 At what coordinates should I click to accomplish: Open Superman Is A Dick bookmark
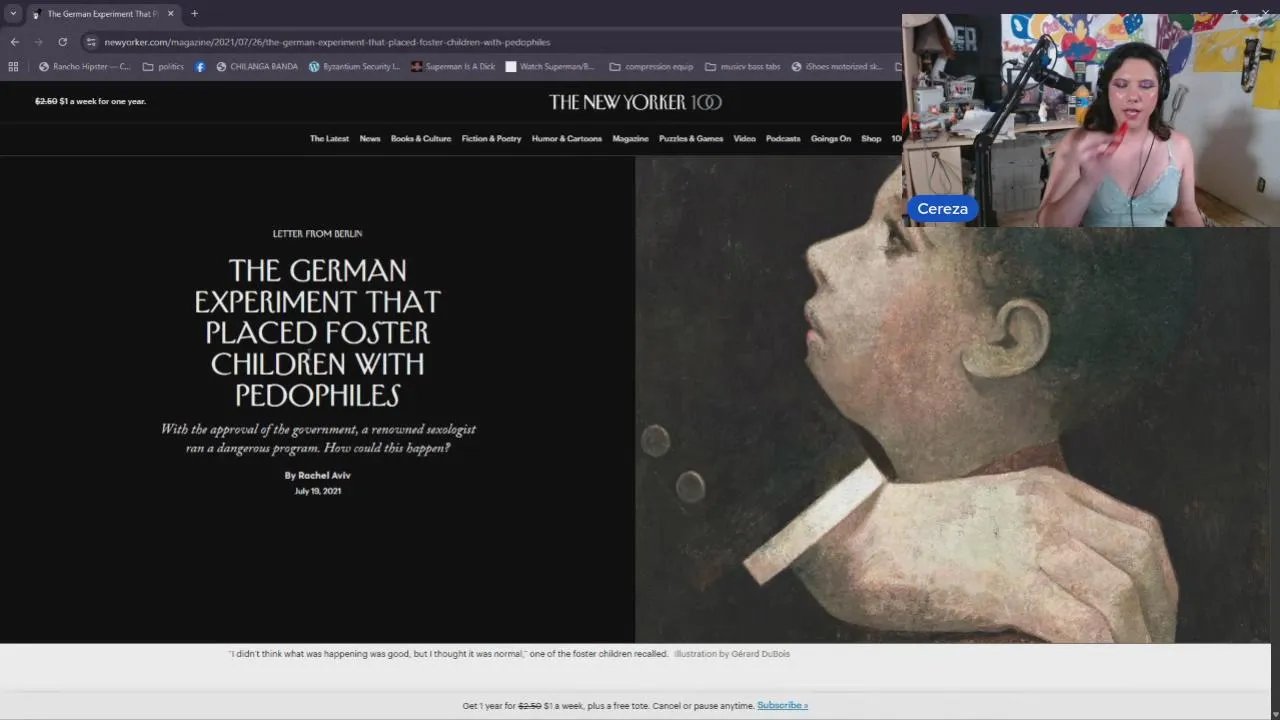coord(453,67)
